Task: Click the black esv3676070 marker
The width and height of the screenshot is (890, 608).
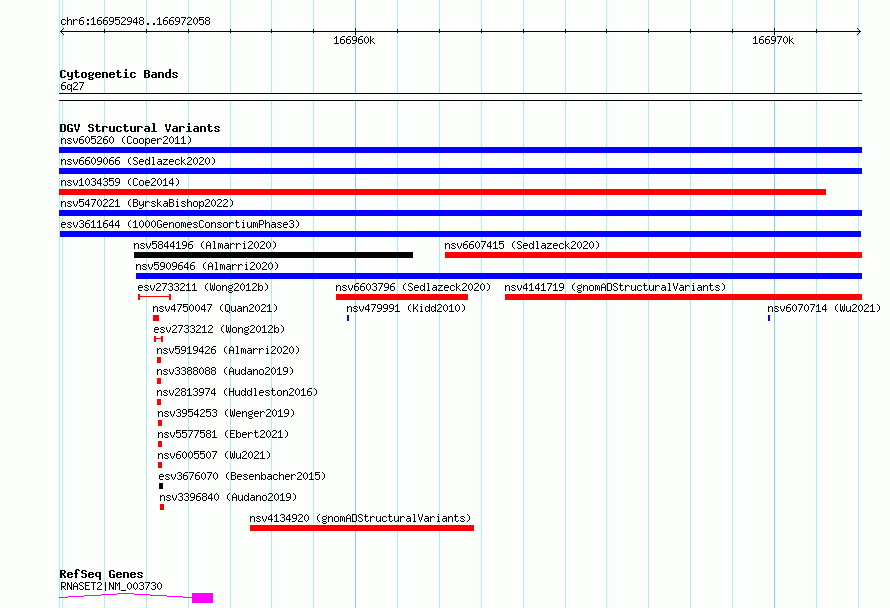Action: (x=161, y=486)
